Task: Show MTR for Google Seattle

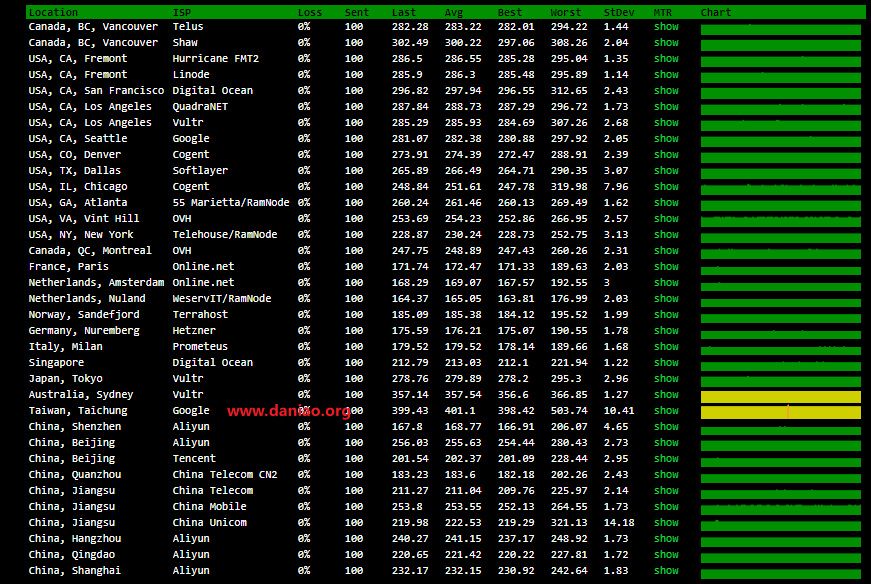Action: (666, 138)
